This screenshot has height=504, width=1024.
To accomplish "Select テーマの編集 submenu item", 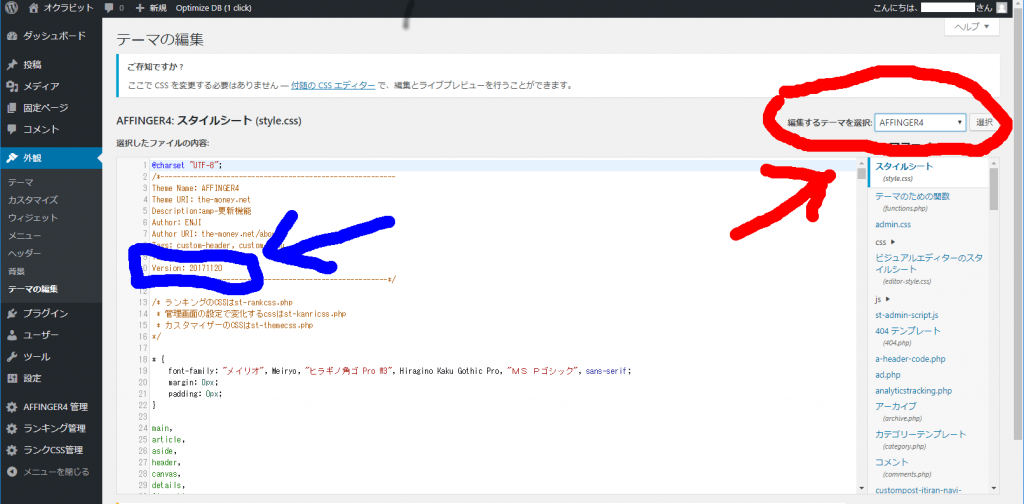I will click(33, 289).
